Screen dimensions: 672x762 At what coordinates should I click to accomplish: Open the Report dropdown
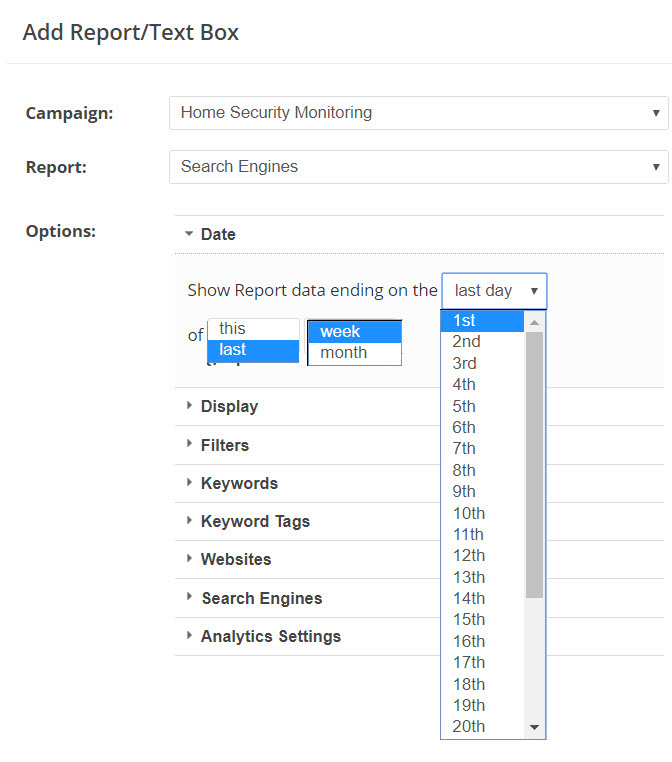pos(418,167)
